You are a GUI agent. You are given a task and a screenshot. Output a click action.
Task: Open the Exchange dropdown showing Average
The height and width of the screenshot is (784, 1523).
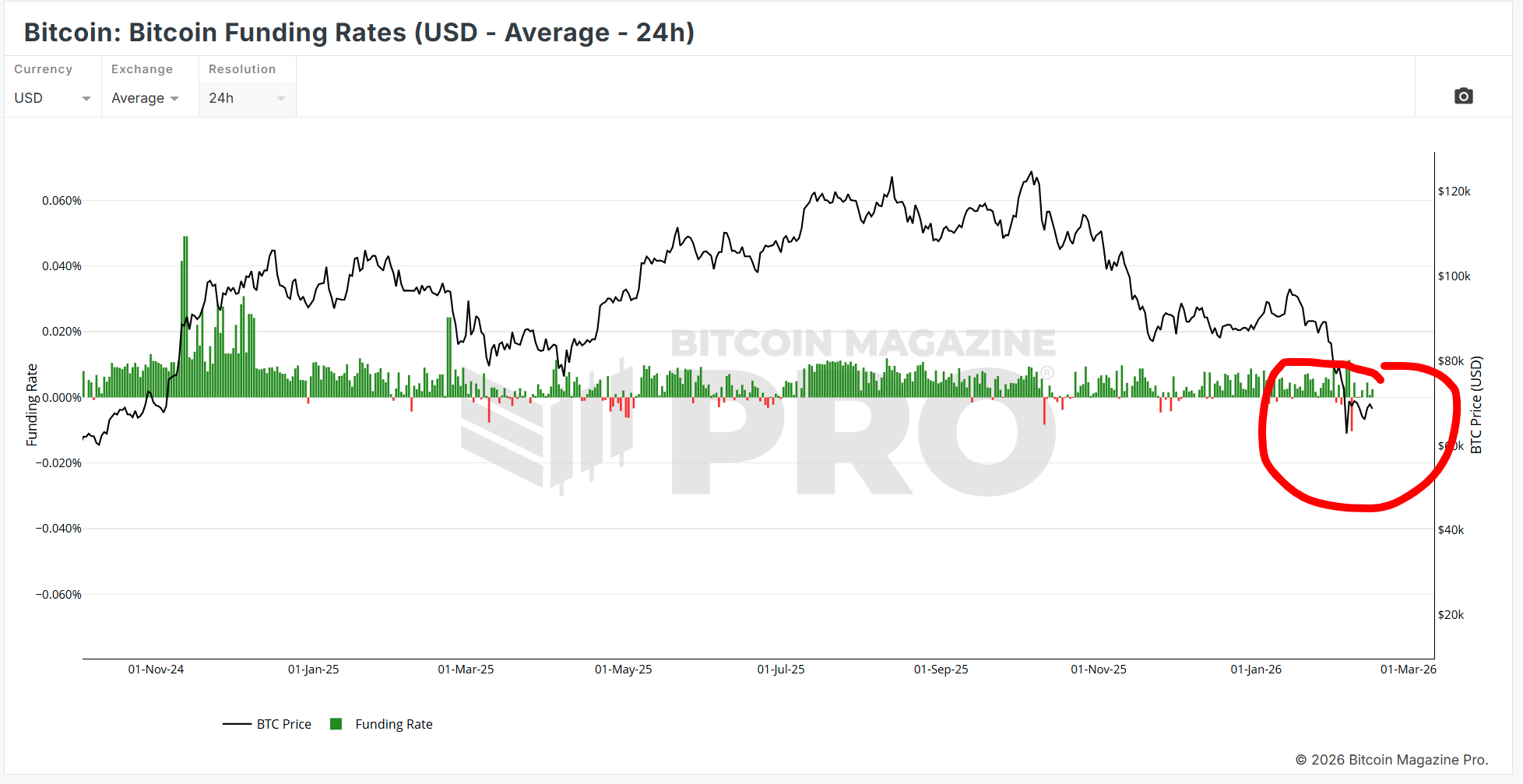(x=146, y=98)
